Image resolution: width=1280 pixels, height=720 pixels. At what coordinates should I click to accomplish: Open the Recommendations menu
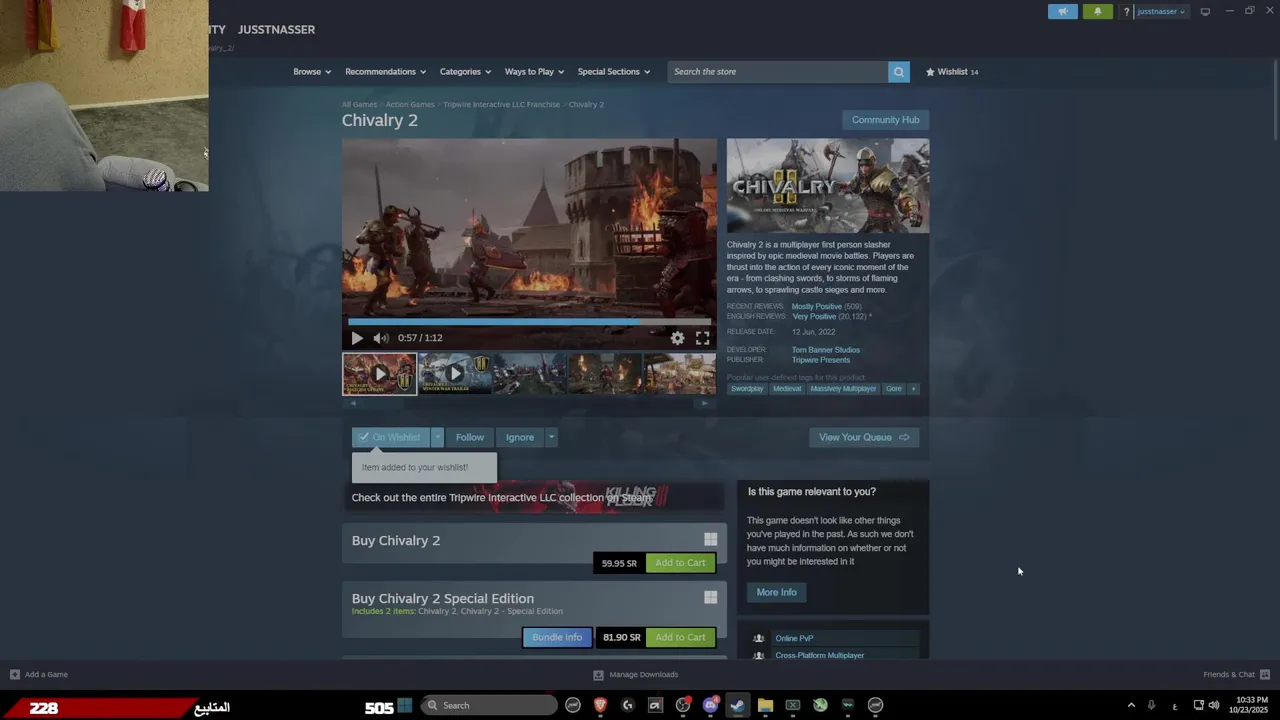tap(385, 72)
